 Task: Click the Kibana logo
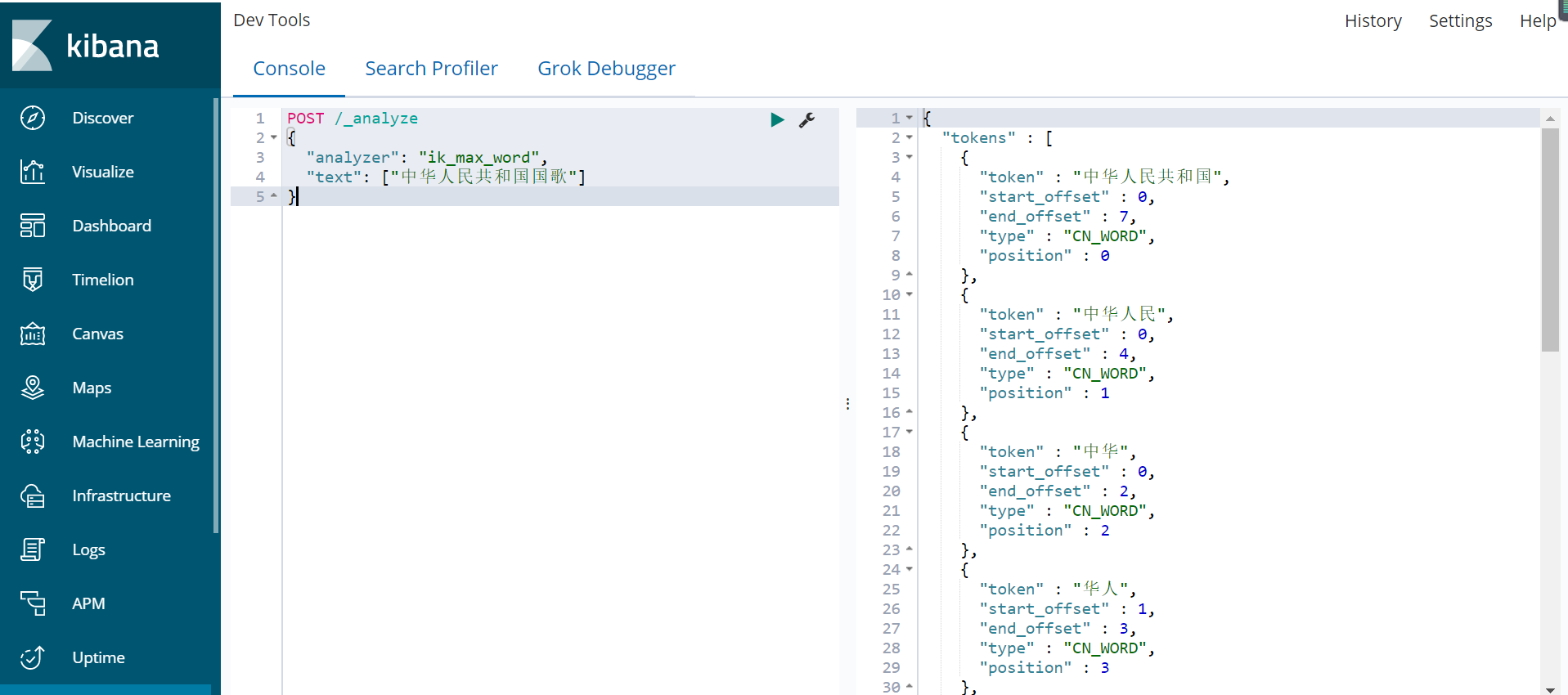pos(85,46)
